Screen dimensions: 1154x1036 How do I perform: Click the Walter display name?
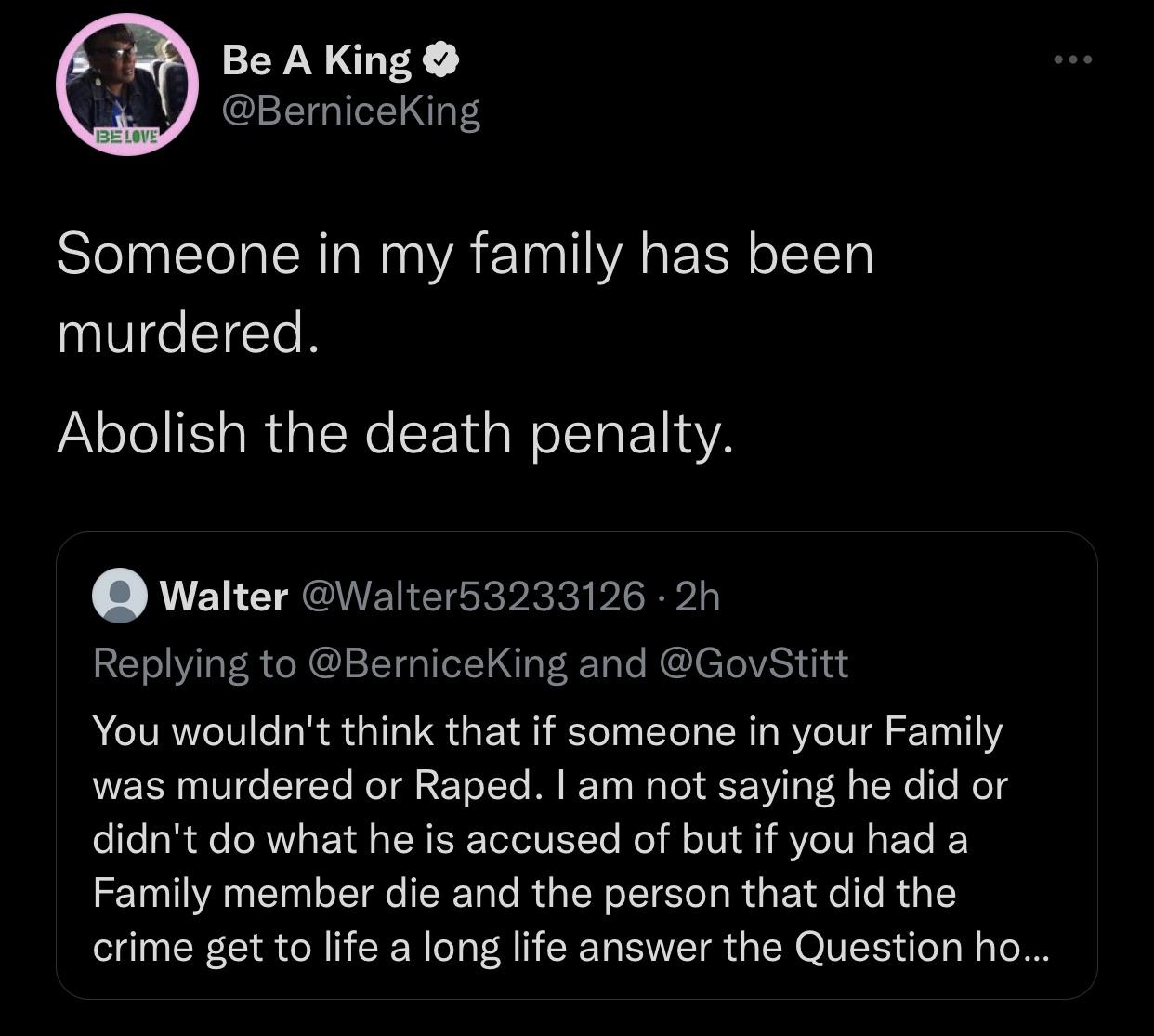tap(224, 597)
